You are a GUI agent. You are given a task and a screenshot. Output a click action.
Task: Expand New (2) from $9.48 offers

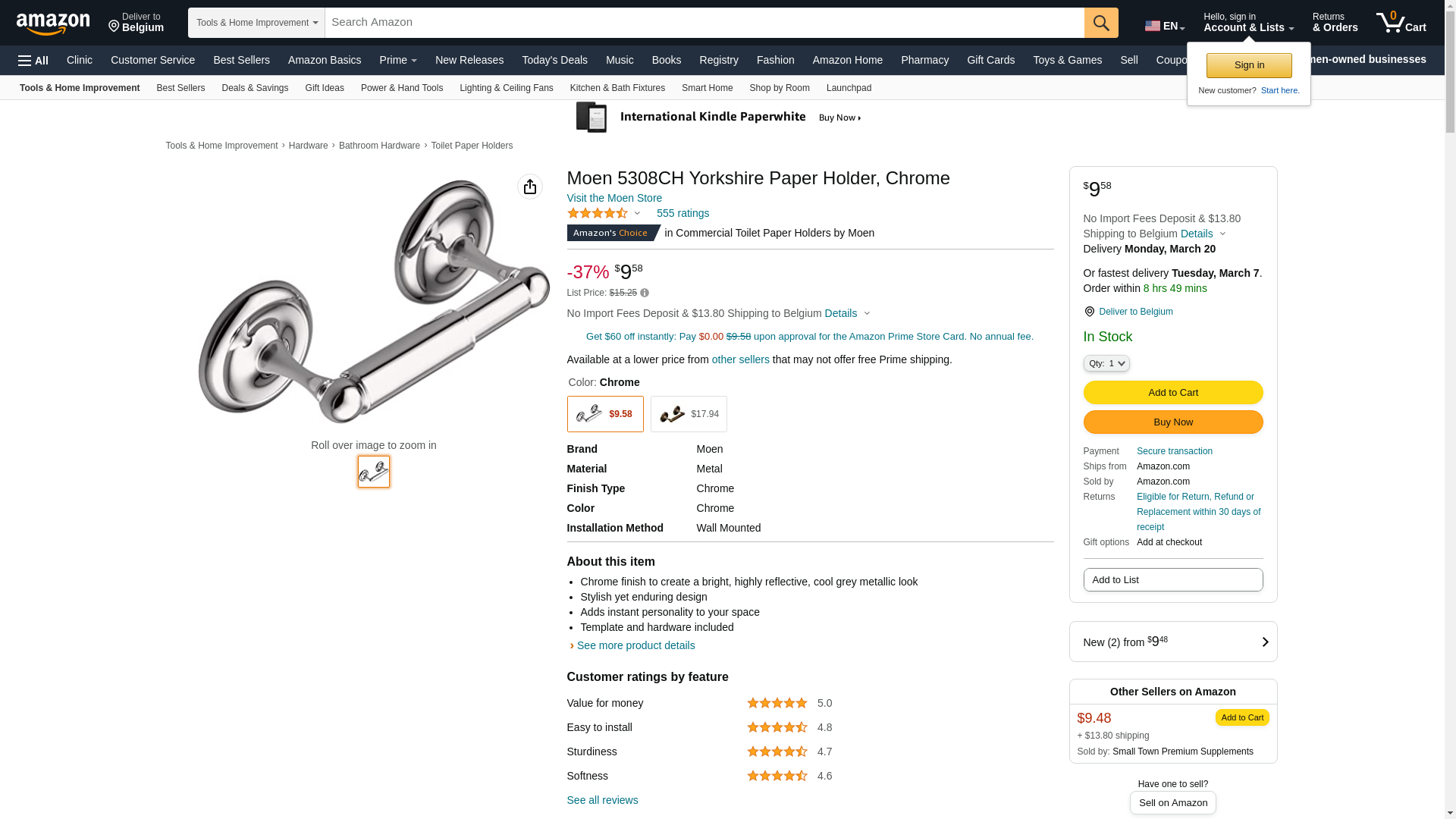point(1172,642)
